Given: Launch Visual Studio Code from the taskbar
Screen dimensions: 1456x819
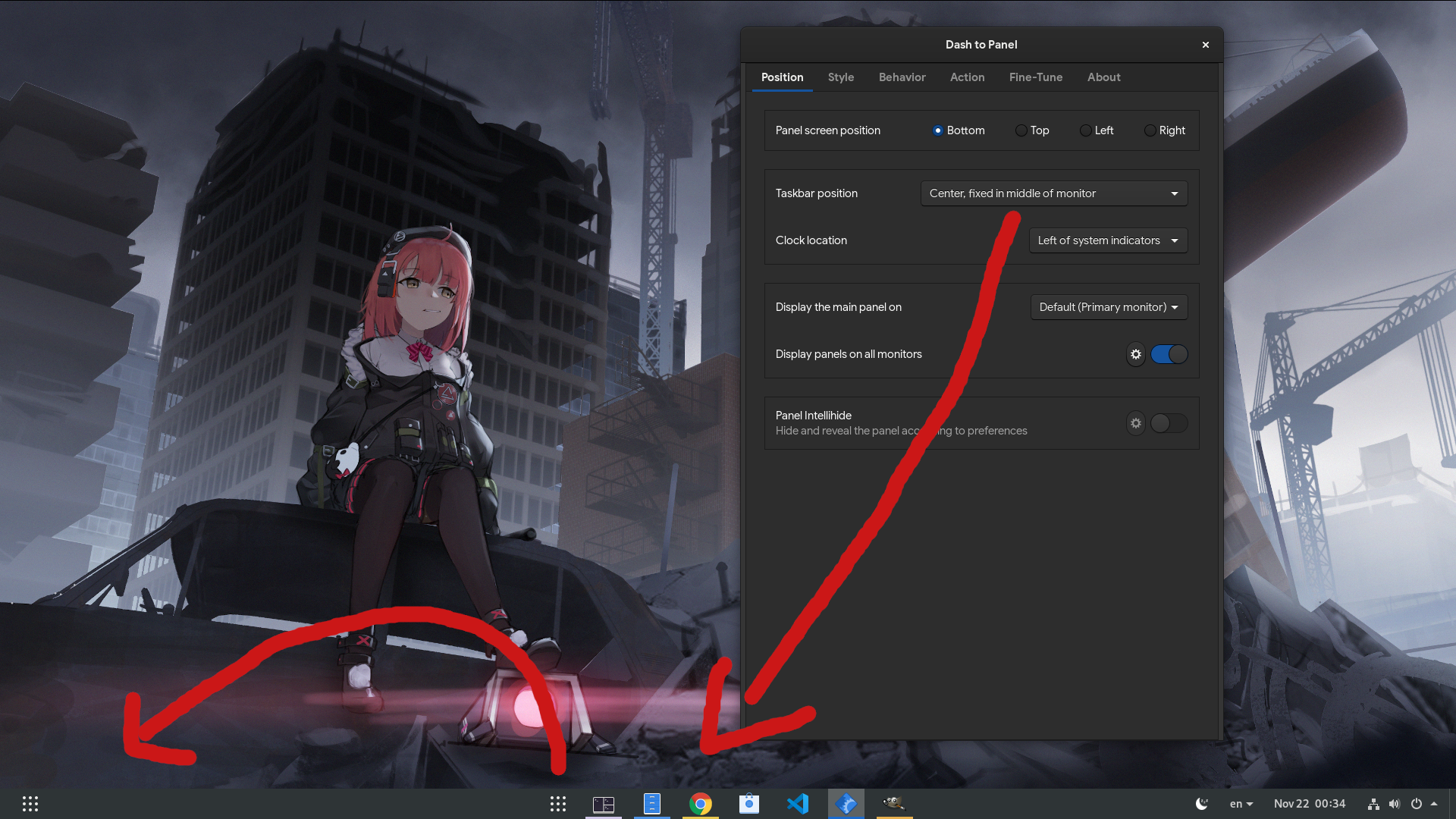Looking at the screenshot, I should 798,804.
